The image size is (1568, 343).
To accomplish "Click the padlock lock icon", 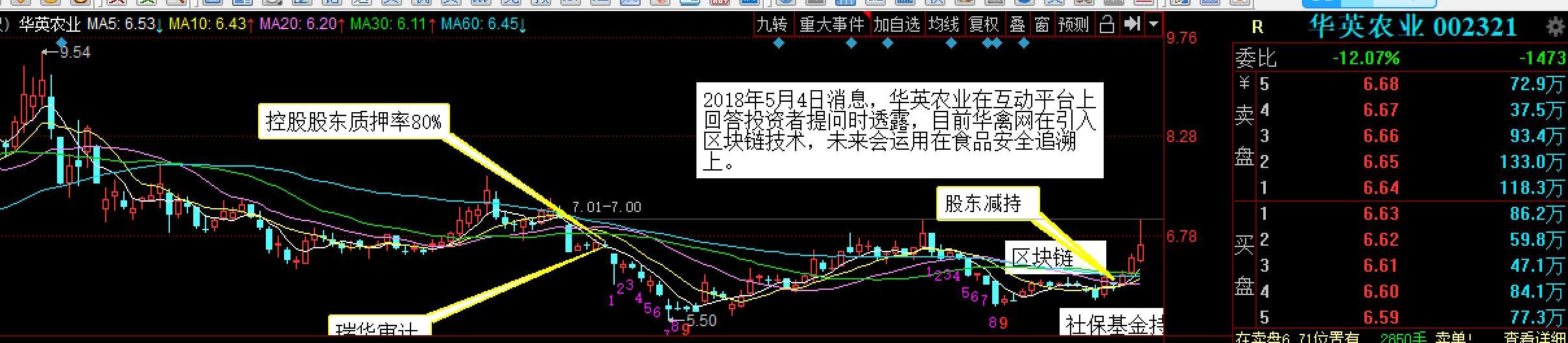I will [1107, 25].
